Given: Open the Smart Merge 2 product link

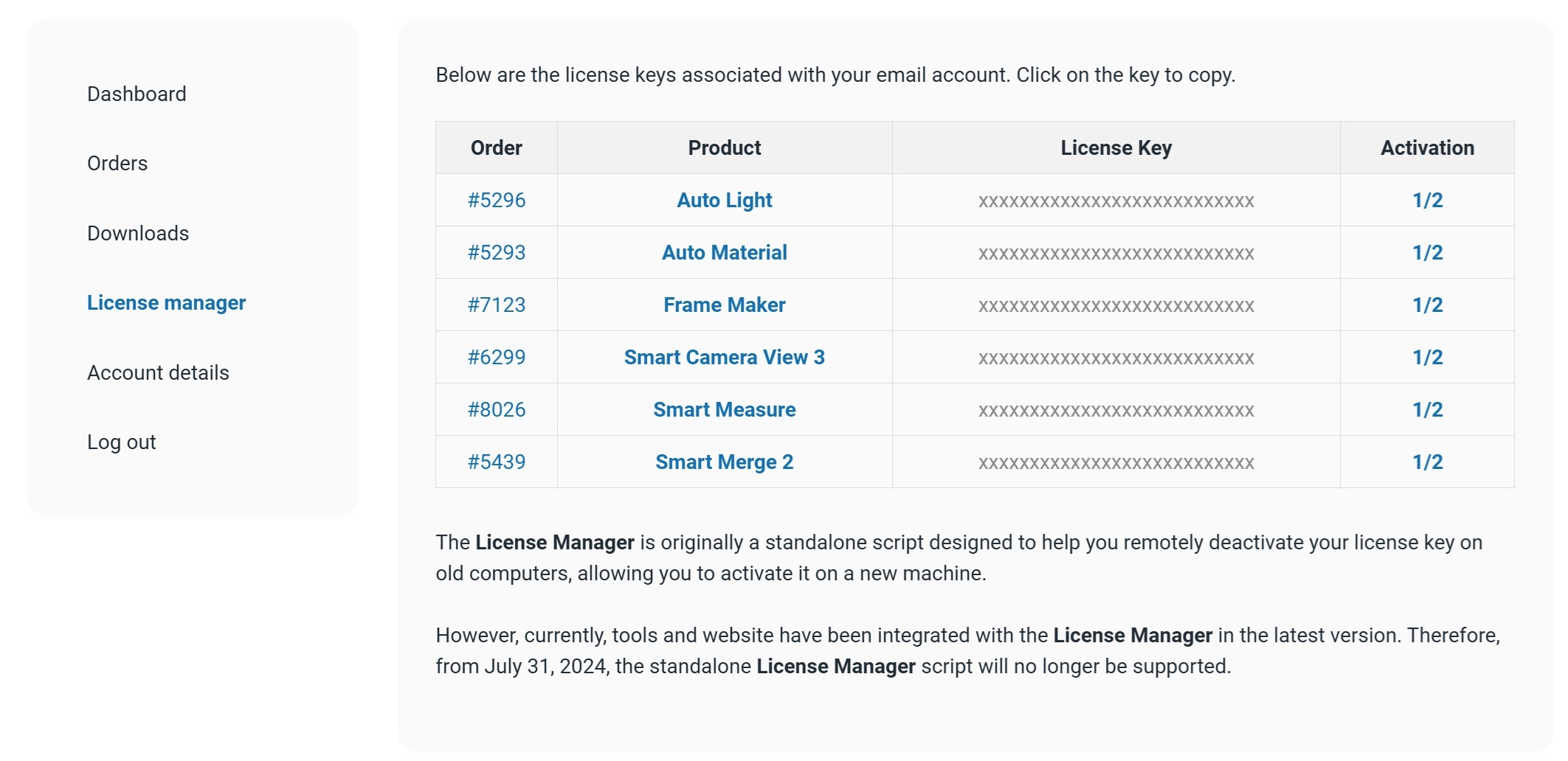Looking at the screenshot, I should [x=724, y=462].
